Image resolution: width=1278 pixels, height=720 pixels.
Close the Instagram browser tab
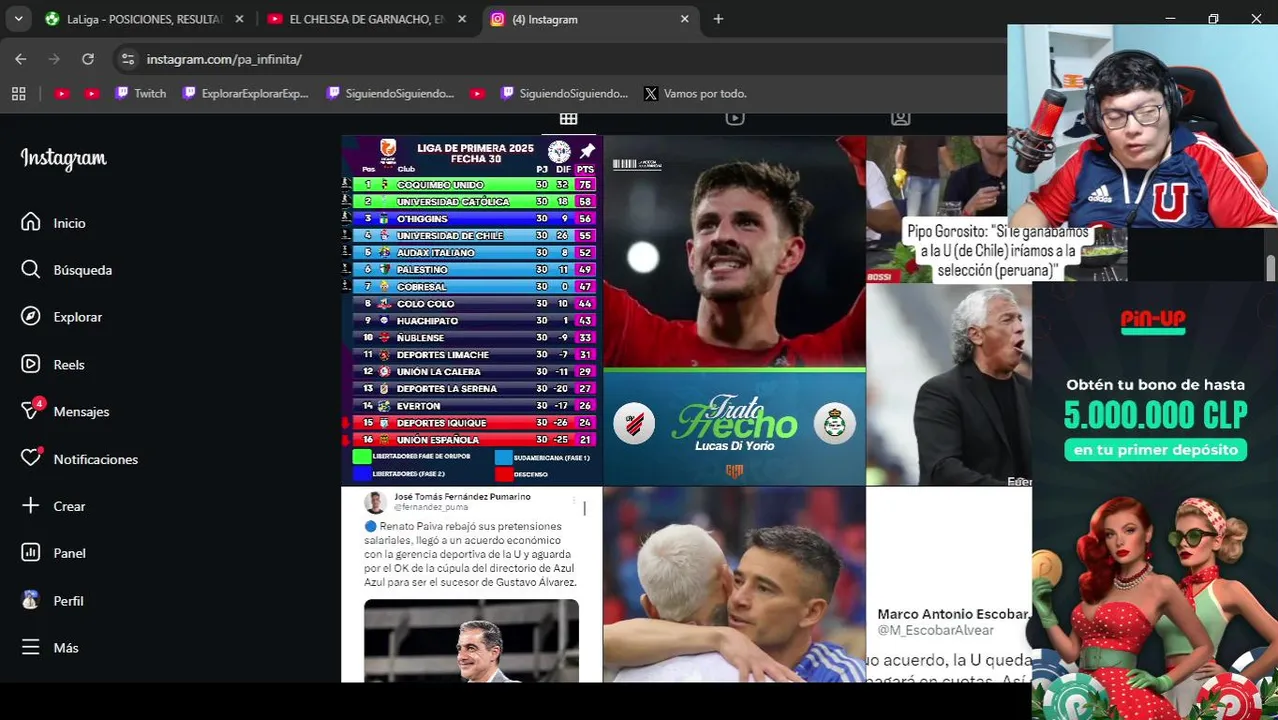click(684, 19)
